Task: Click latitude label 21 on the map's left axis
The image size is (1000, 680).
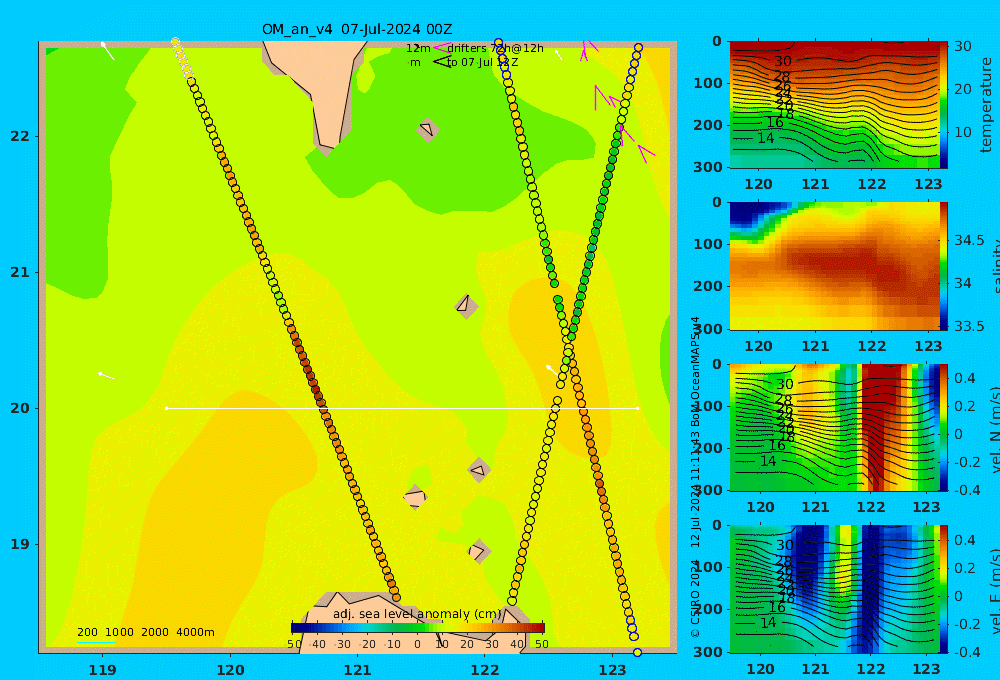Action: tap(20, 272)
